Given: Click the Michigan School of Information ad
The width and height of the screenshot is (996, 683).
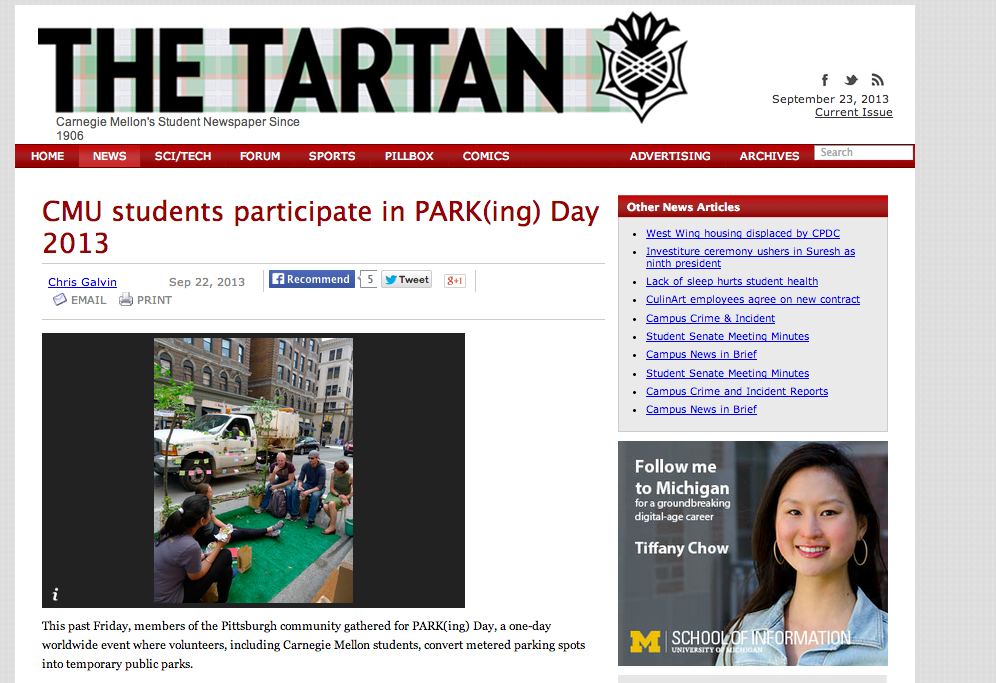Looking at the screenshot, I should 753,553.
